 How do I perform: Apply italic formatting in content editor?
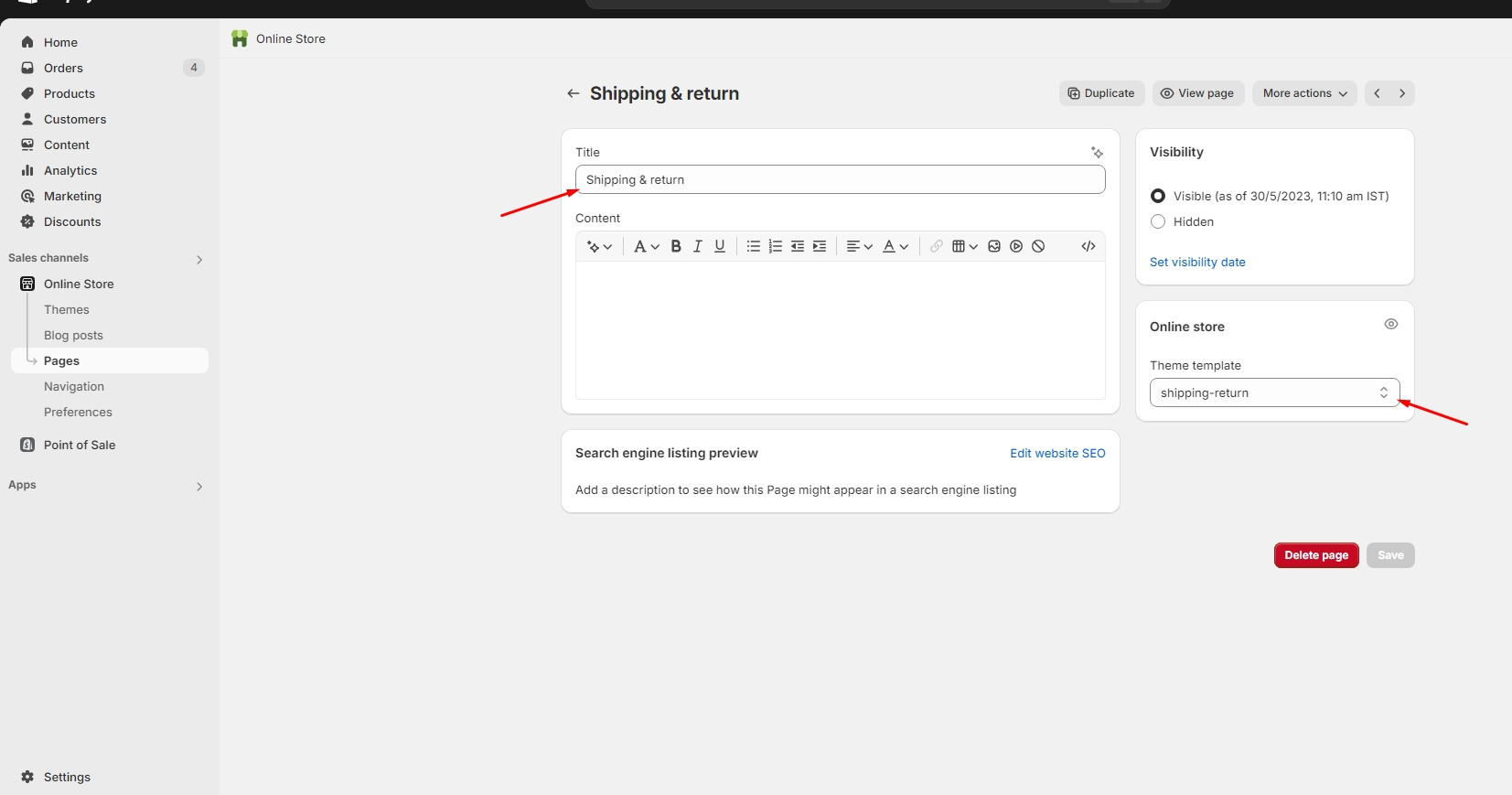pyautogui.click(x=698, y=246)
